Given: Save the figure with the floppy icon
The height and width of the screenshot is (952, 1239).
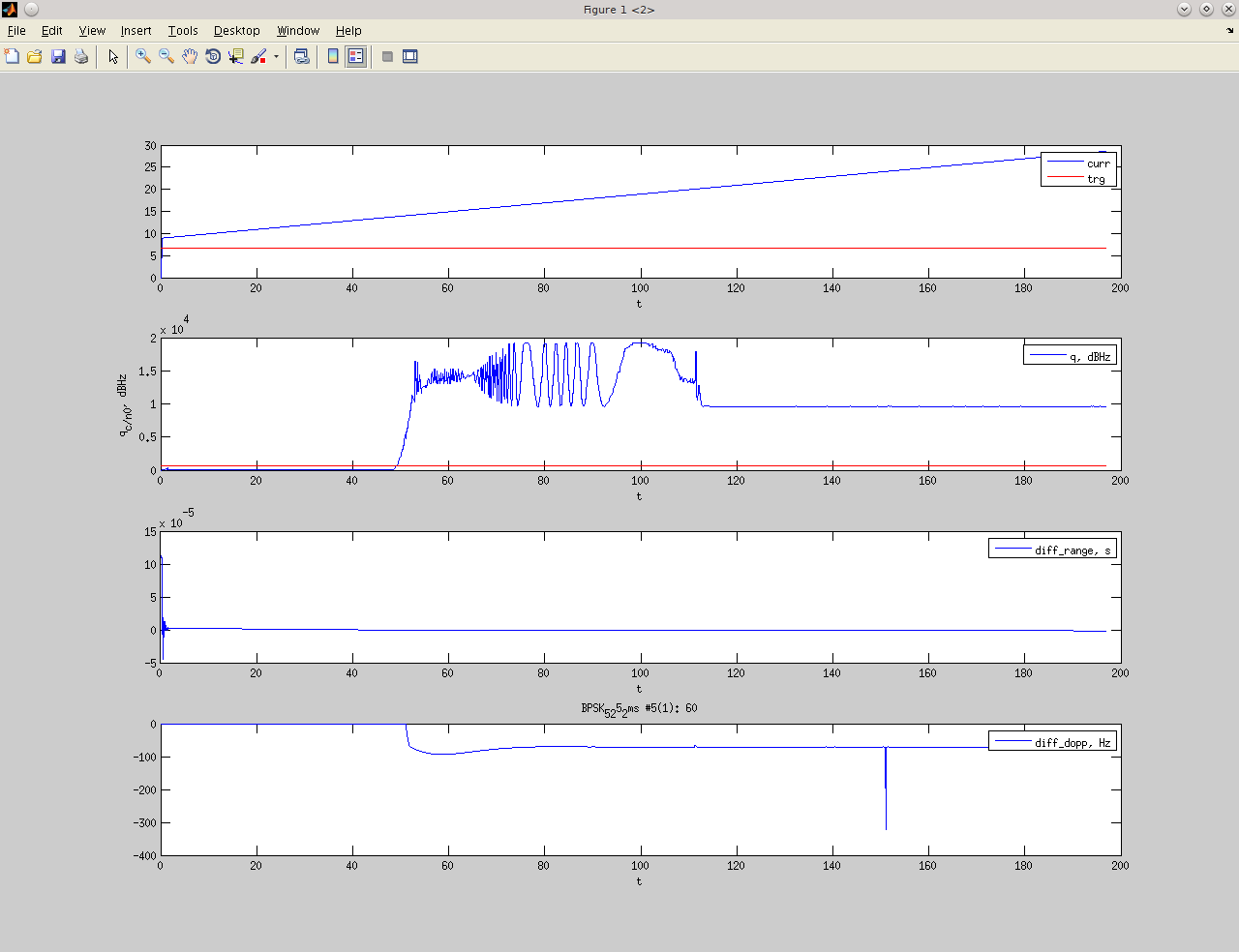Looking at the screenshot, I should [58, 57].
